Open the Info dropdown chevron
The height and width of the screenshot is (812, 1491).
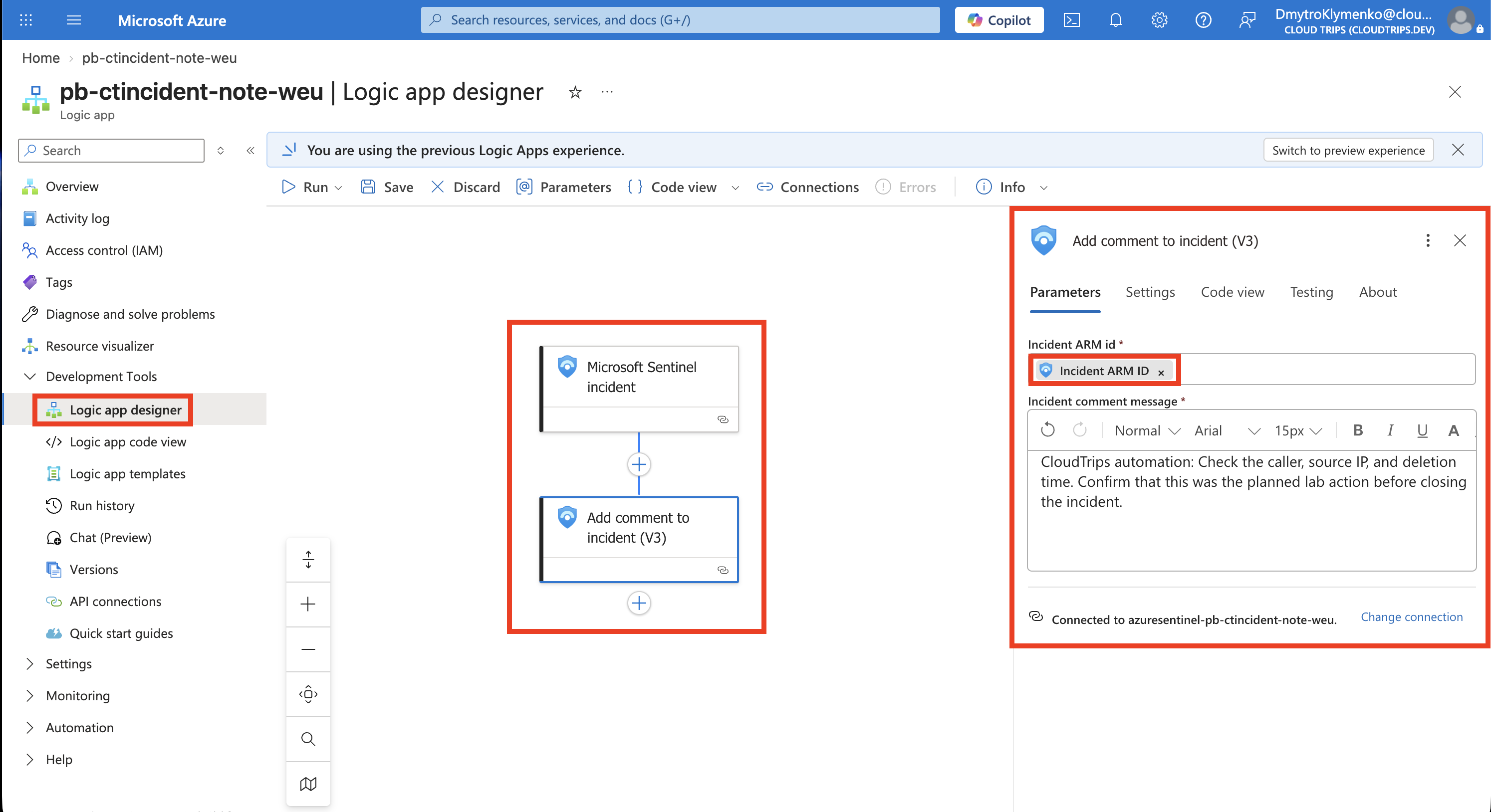[x=1043, y=188]
